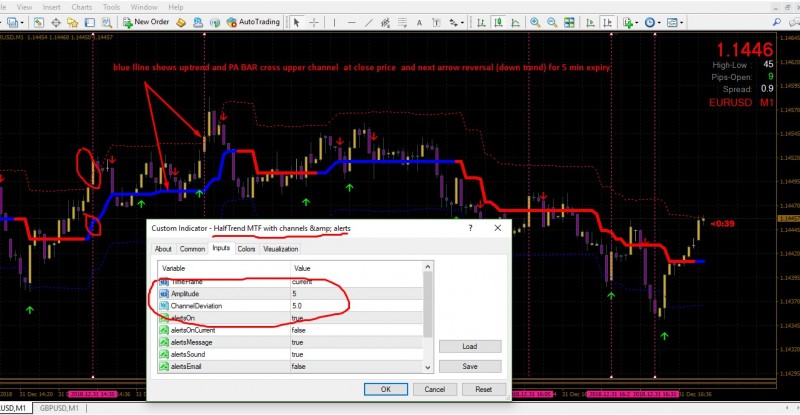The height and width of the screenshot is (415, 800).
Task: Open the Charts menu
Action: 82,7
